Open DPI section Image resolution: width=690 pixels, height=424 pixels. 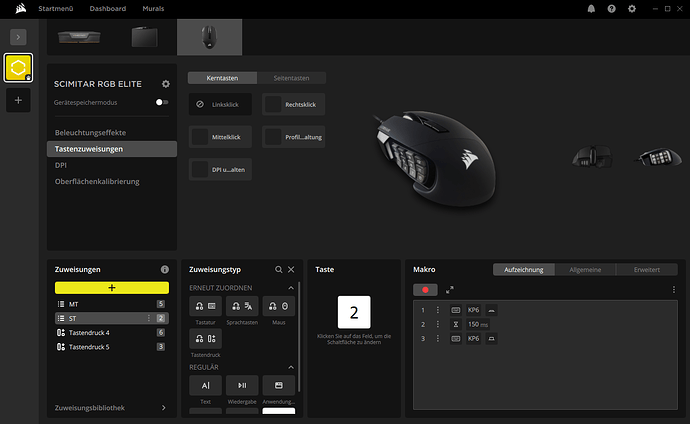click(61, 165)
